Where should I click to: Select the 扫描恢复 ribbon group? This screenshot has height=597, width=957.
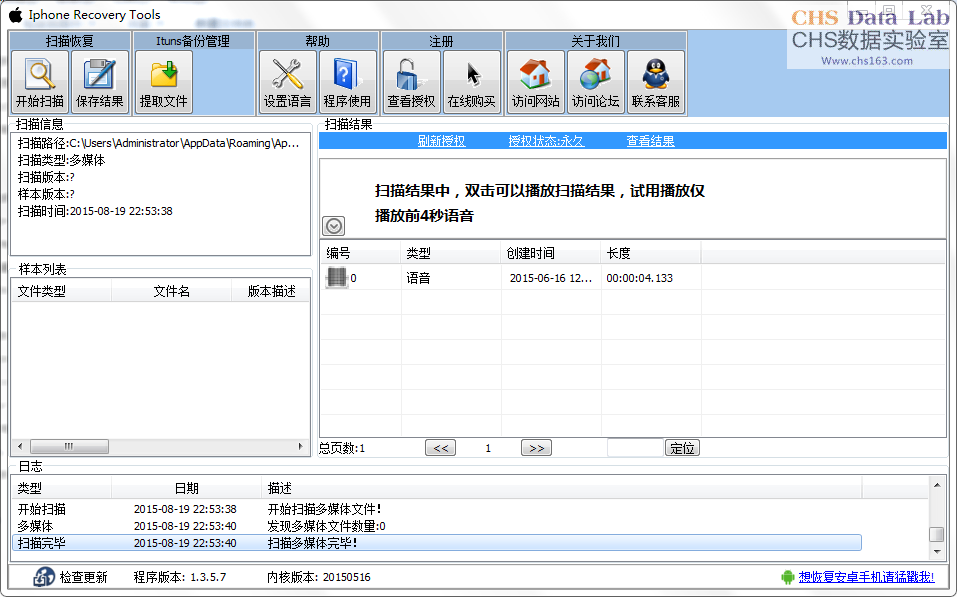click(70, 41)
